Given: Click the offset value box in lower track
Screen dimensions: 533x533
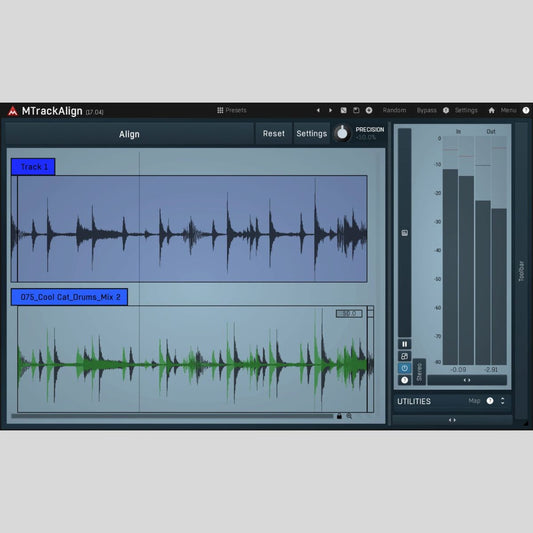Looking at the screenshot, I should click(x=349, y=313).
